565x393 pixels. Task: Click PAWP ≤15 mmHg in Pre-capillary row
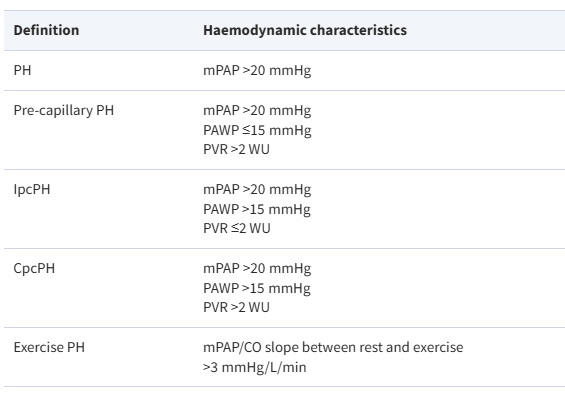[257, 130]
